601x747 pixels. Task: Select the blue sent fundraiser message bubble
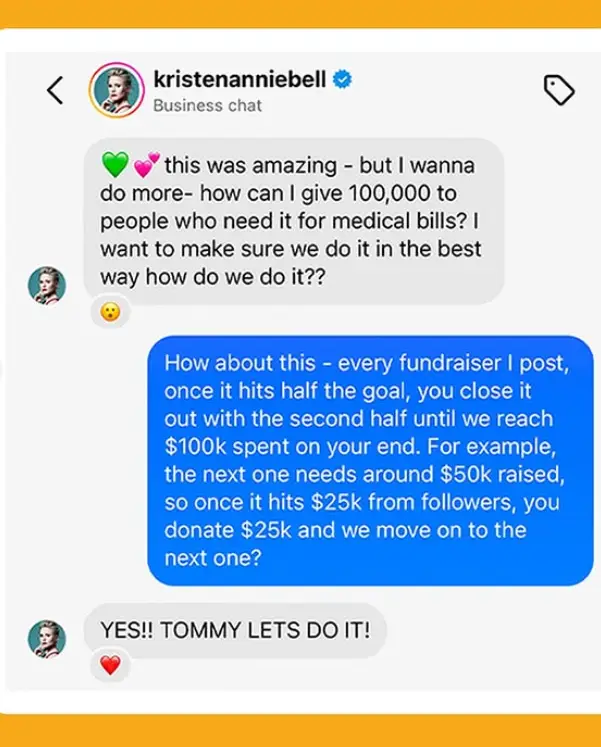click(370, 460)
